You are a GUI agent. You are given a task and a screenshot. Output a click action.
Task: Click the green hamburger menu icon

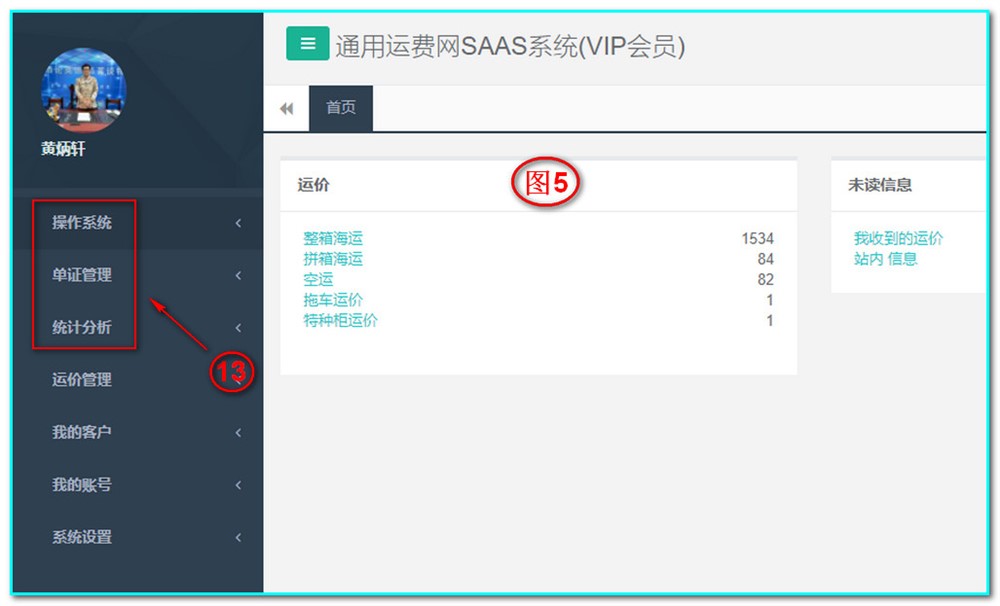pos(306,43)
